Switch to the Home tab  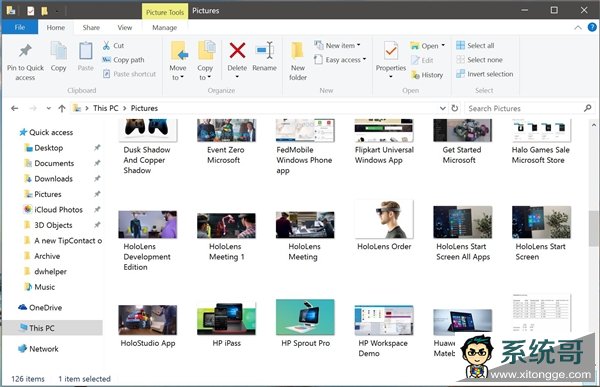click(x=55, y=28)
